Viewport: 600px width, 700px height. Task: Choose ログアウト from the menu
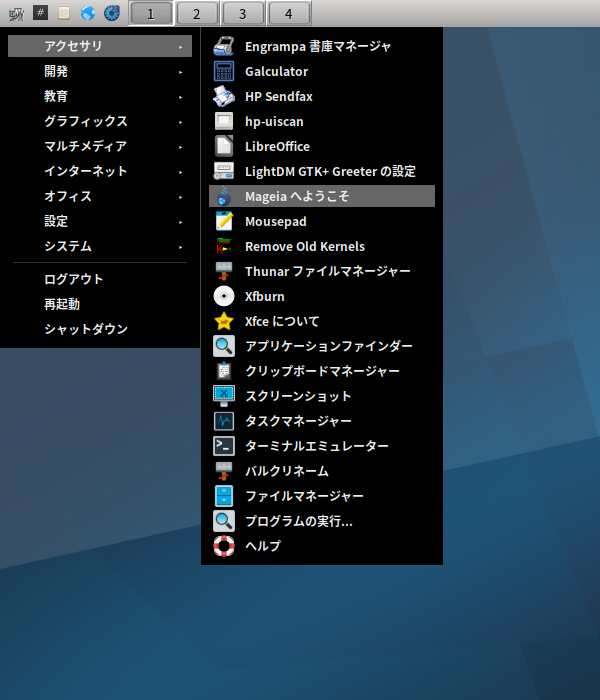[x=100, y=279]
